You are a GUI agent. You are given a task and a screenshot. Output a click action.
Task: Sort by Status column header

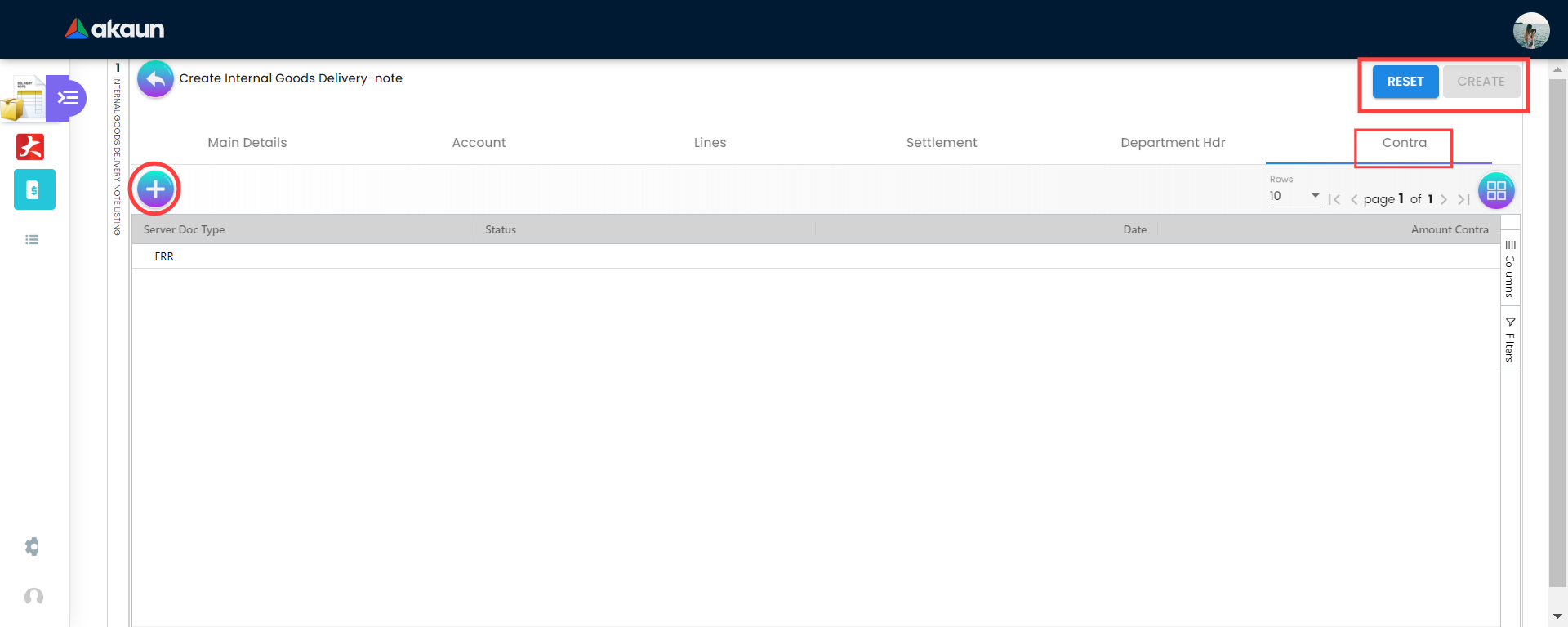click(501, 229)
